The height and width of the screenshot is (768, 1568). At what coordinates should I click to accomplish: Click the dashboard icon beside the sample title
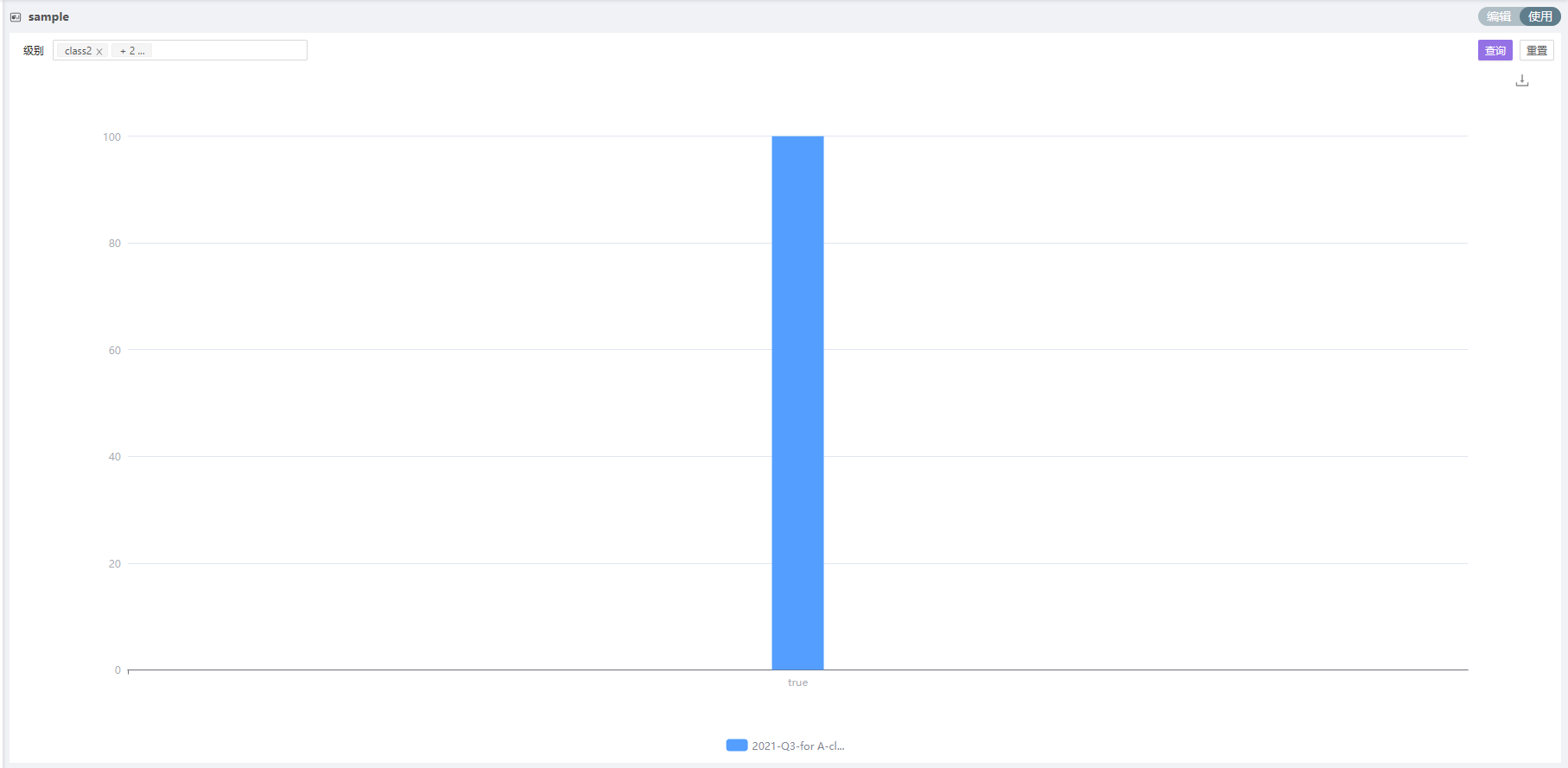16,17
